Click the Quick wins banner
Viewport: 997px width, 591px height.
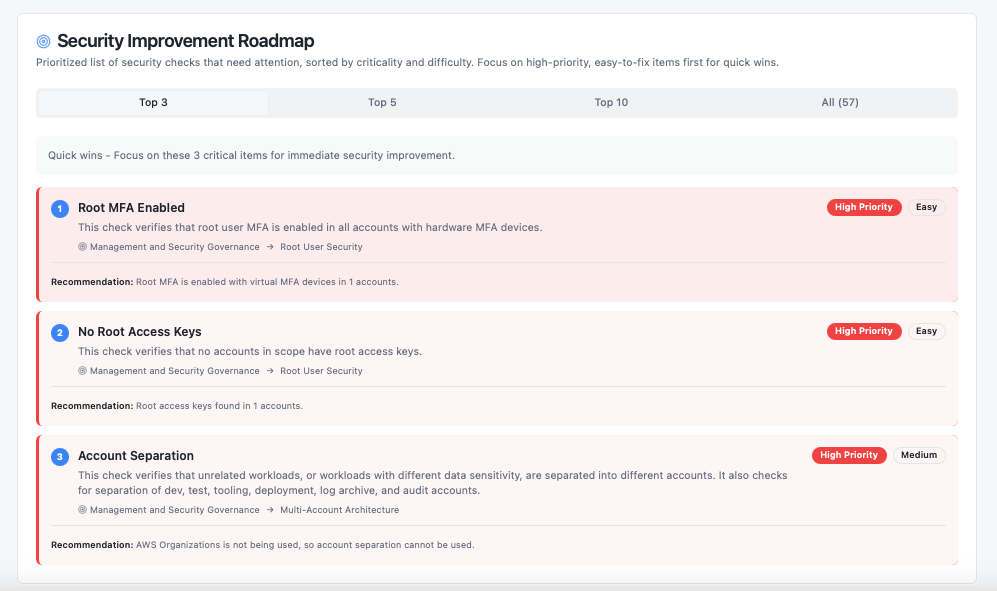tap(498, 155)
